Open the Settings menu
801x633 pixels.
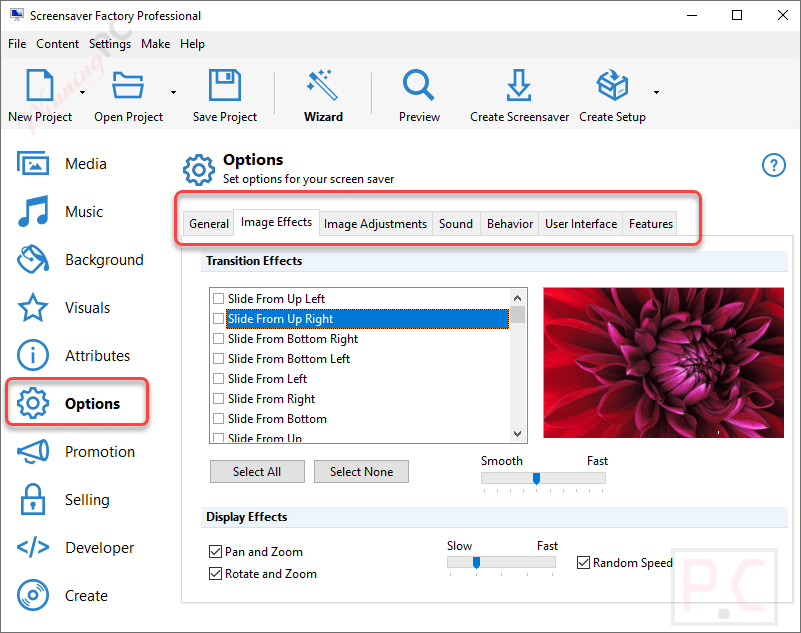pyautogui.click(x=110, y=44)
